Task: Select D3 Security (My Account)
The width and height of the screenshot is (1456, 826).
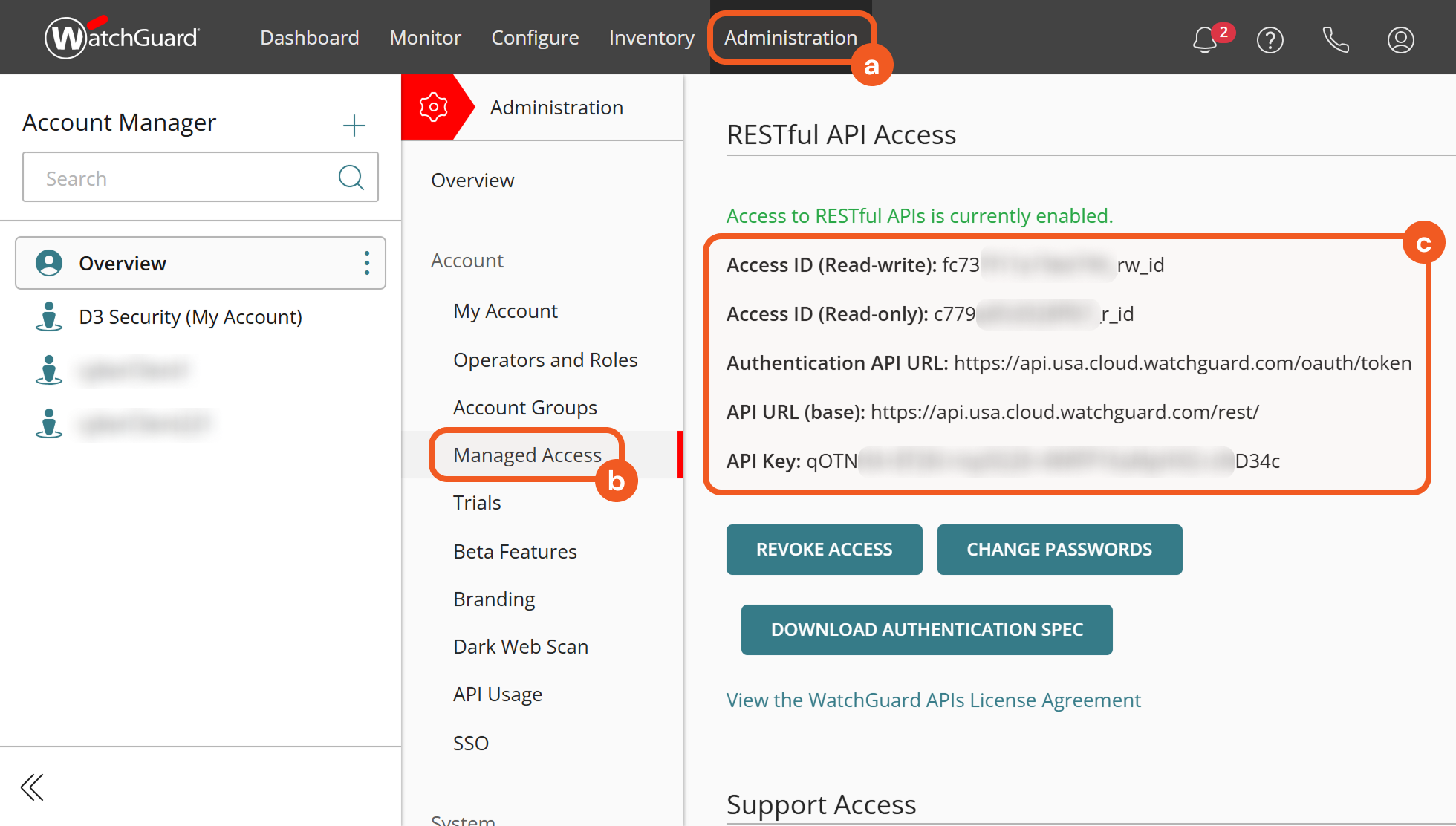Action: (190, 317)
